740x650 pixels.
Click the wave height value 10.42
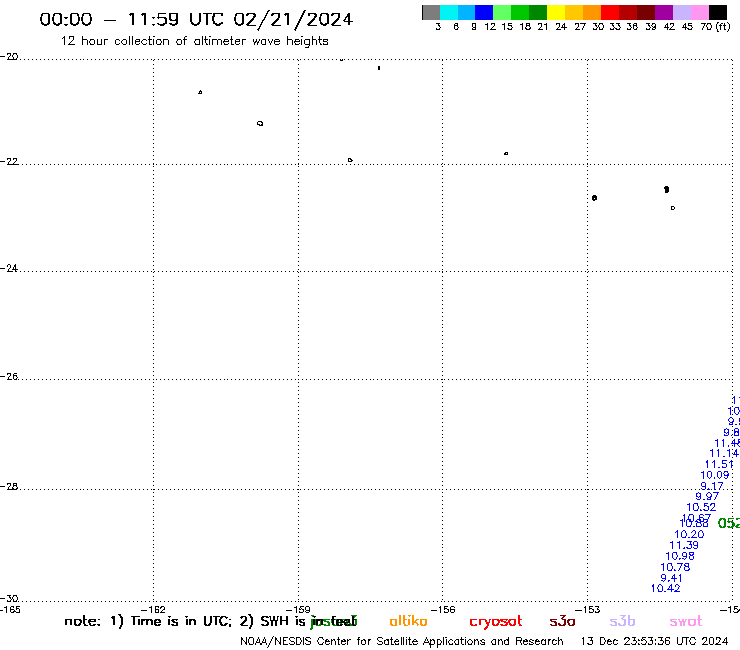(x=665, y=588)
